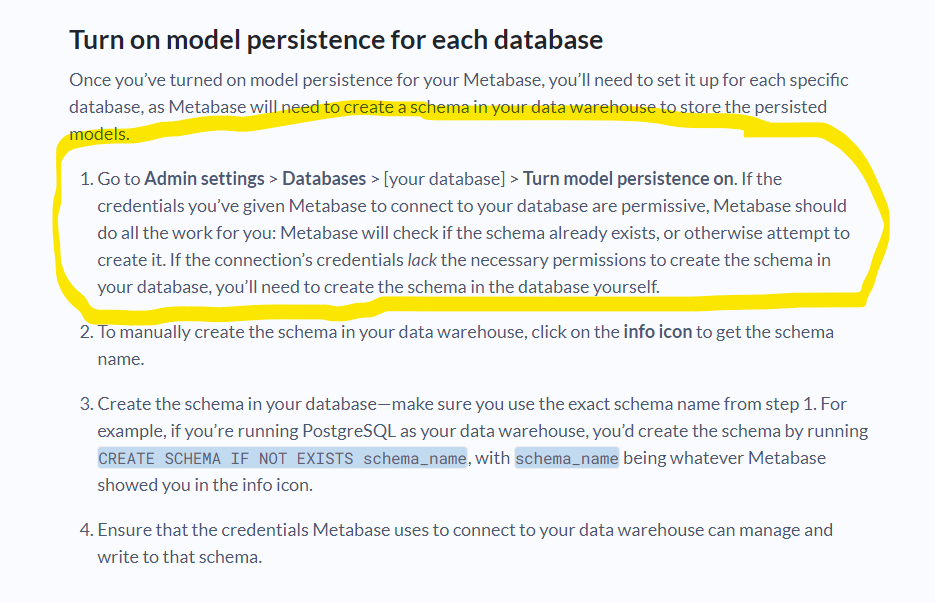
Task: Click list number 1 marker
Action: pyautogui.click(x=86, y=179)
